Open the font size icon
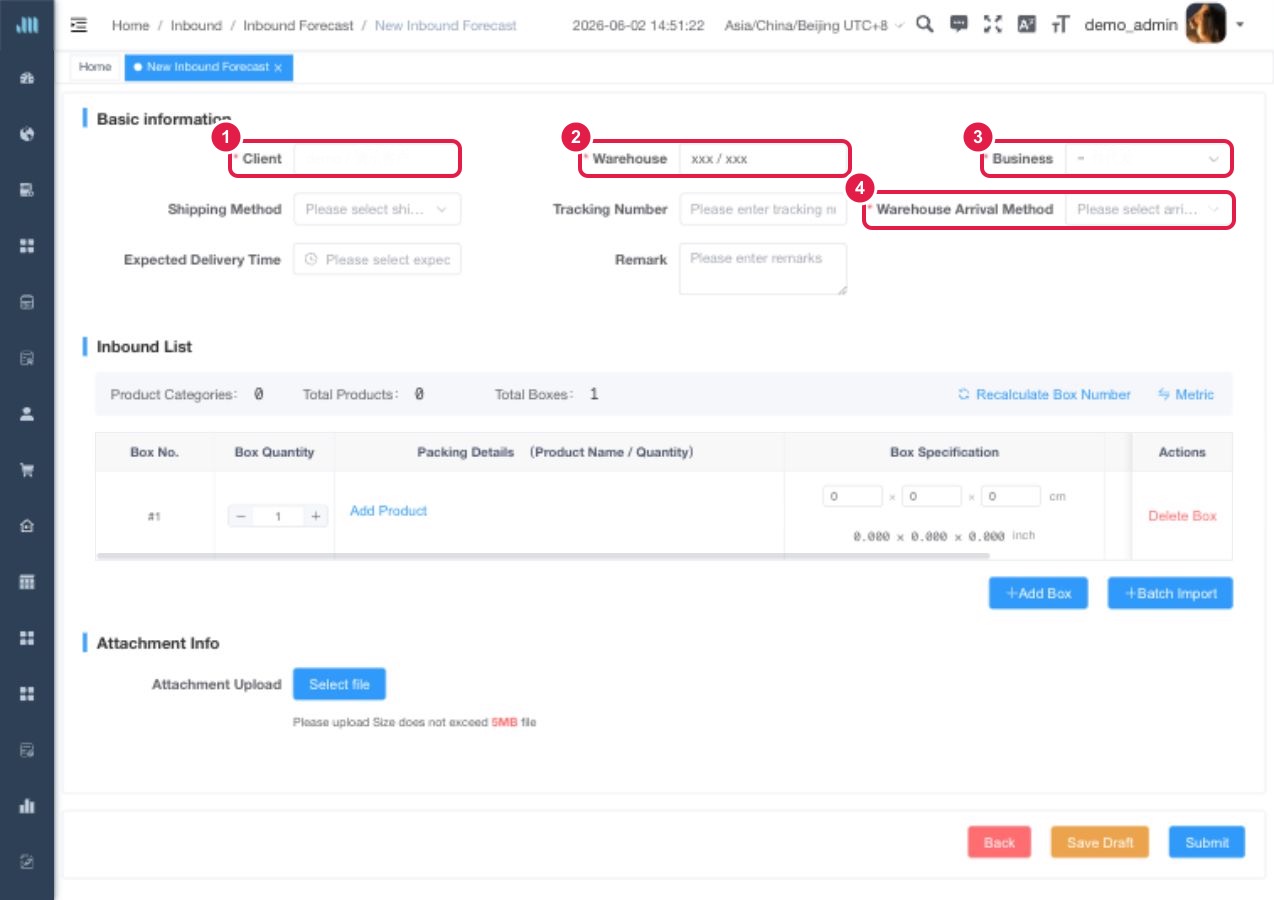1274x900 pixels. point(1061,24)
